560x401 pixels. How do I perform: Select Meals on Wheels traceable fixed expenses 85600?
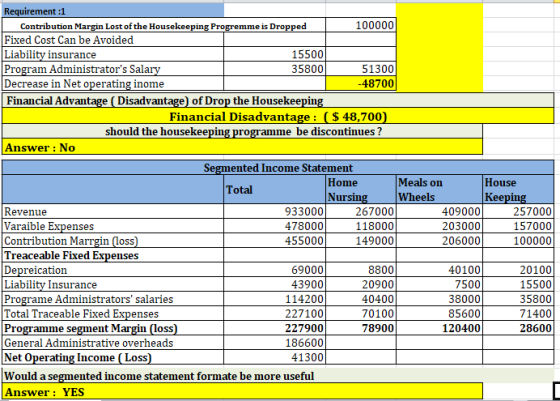tap(439, 314)
